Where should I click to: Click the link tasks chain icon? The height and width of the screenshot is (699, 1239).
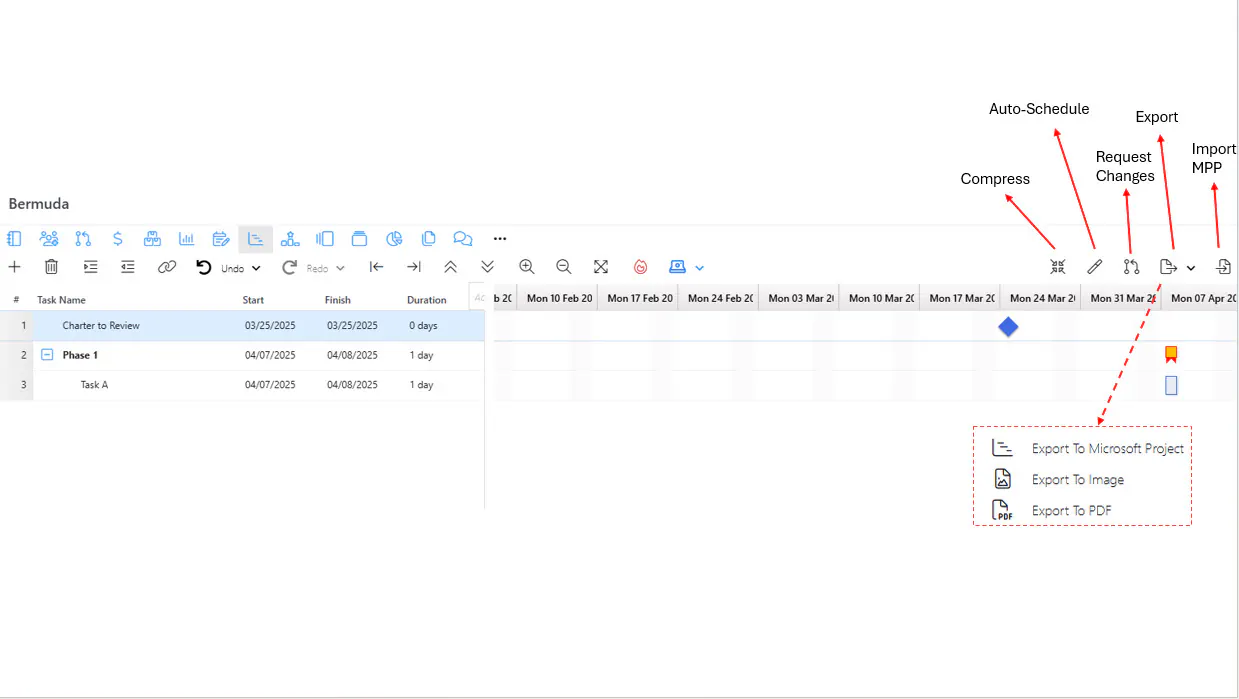tap(167, 267)
